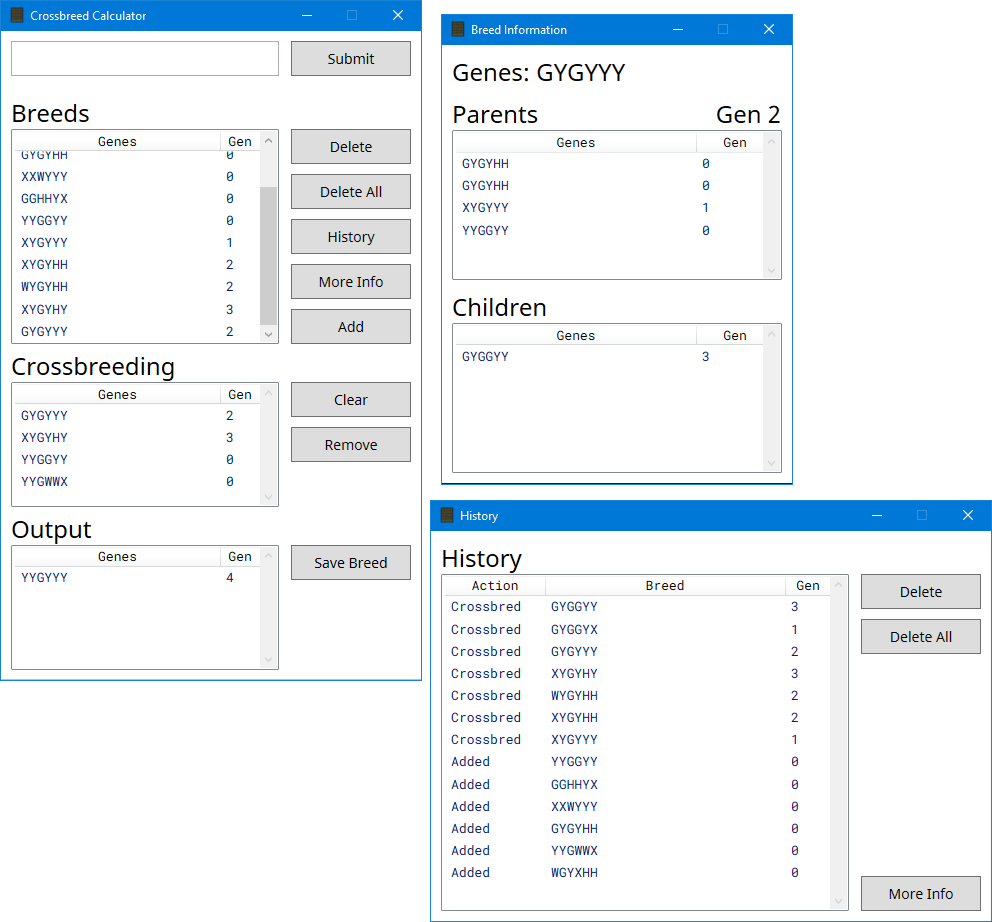The image size is (992, 922).
Task: Click Delete All in Crossbreed Calculator window
Action: (350, 192)
